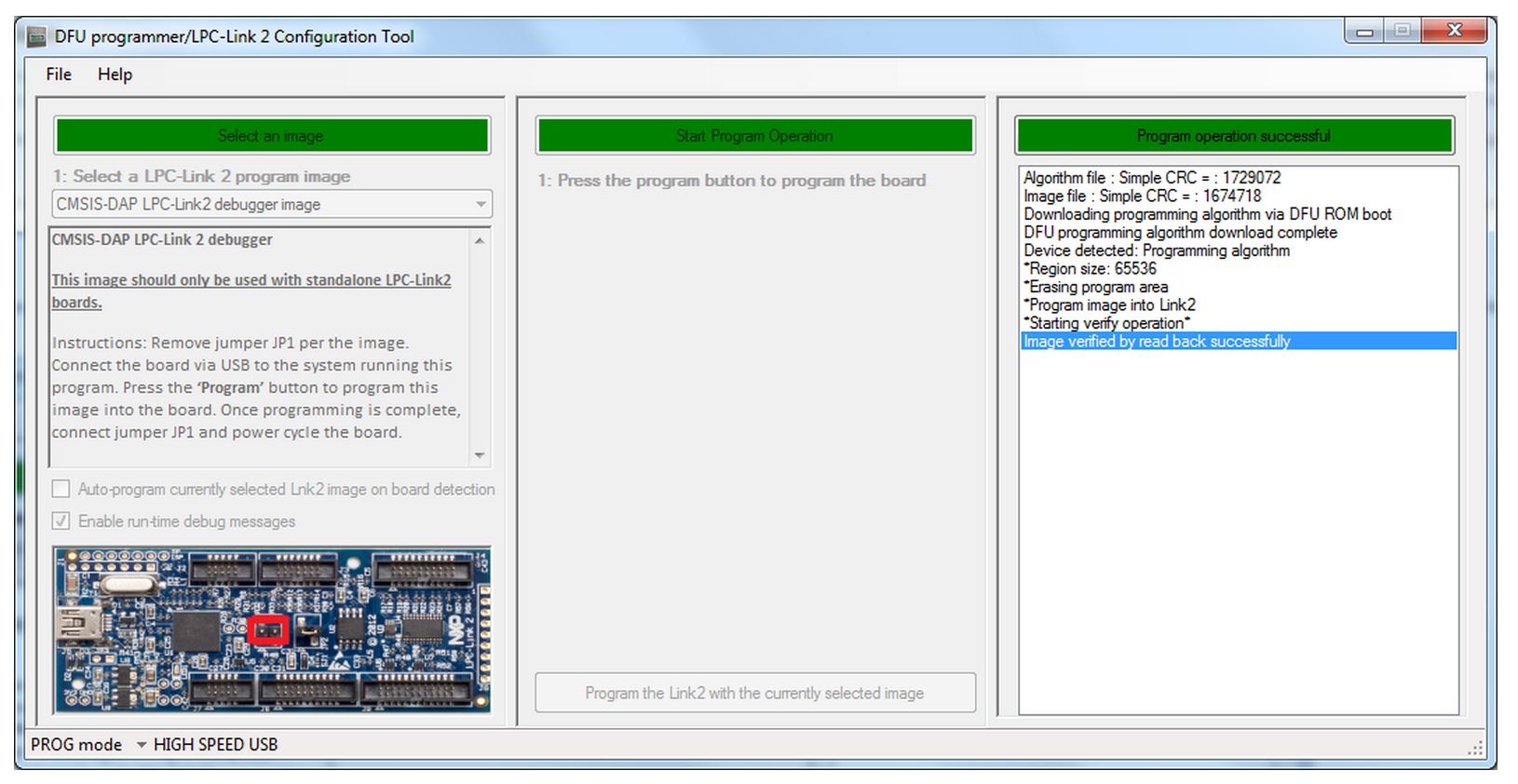1518x784 pixels.
Task: Click the window resize grip in status bar
Action: 1475,748
